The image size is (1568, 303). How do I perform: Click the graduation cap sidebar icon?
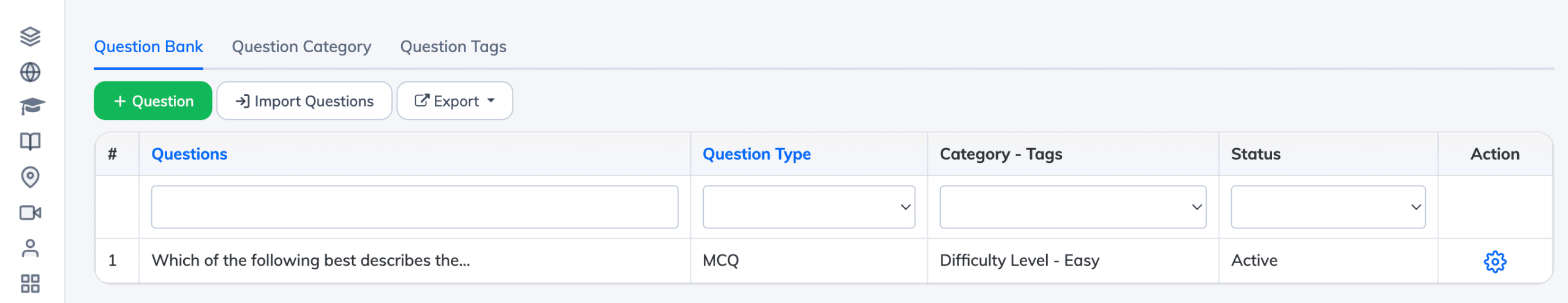(x=31, y=107)
